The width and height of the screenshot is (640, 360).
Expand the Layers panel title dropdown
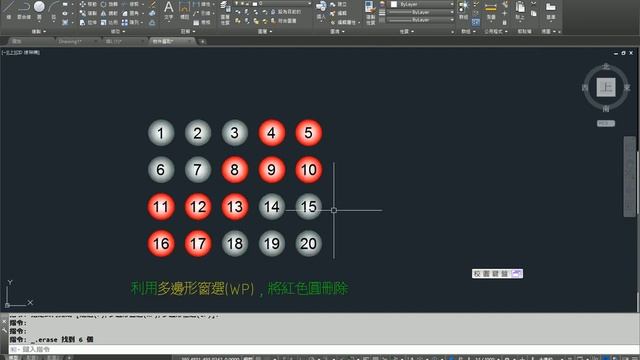click(264, 31)
